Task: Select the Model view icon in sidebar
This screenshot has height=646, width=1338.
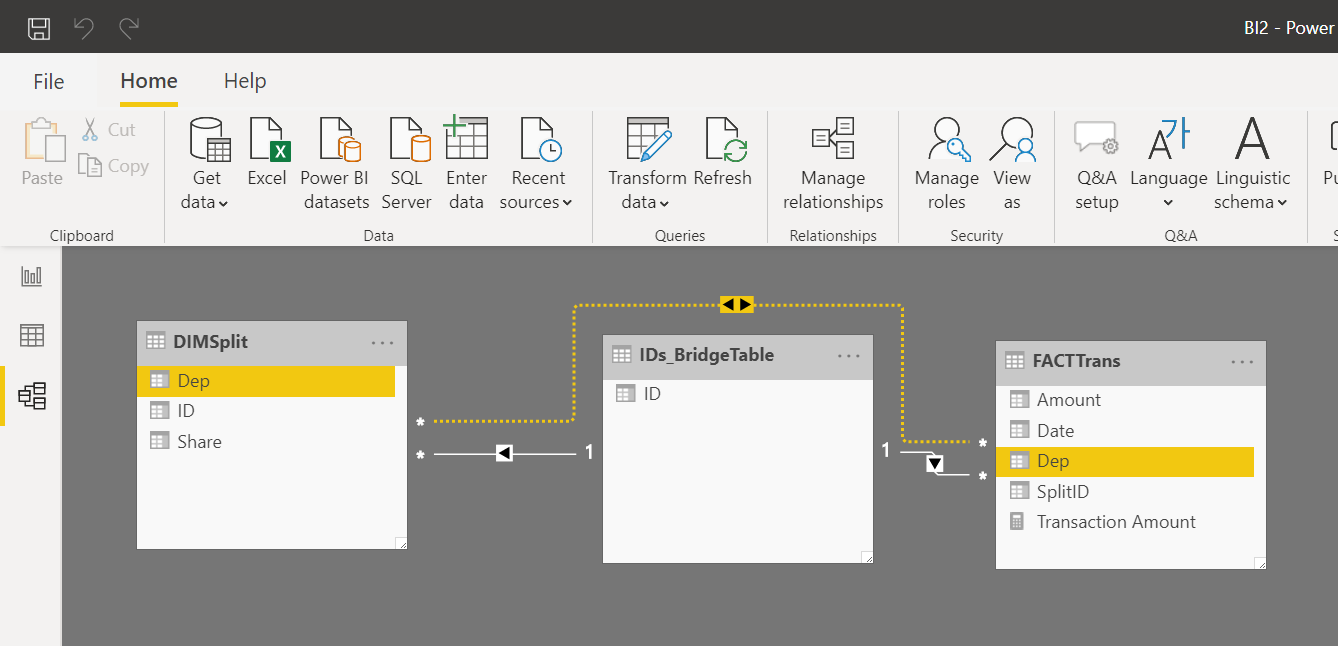Action: 32,396
